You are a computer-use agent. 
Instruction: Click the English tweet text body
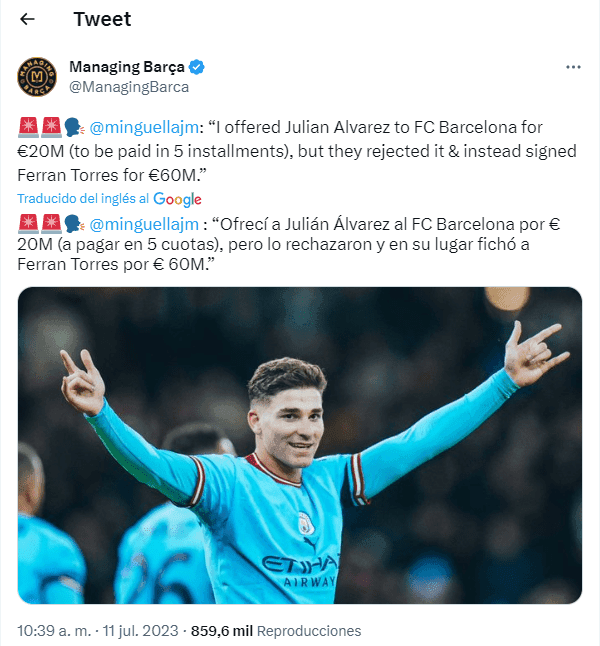click(297, 151)
